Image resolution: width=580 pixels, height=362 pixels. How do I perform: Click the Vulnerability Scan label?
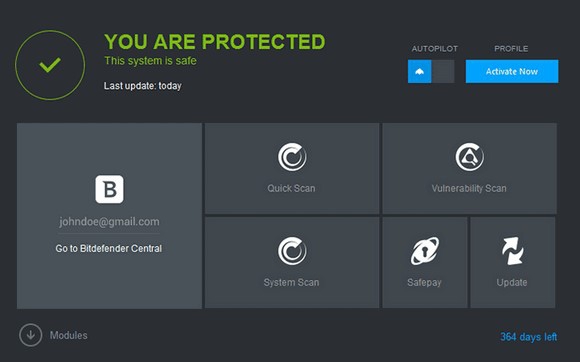469,188
